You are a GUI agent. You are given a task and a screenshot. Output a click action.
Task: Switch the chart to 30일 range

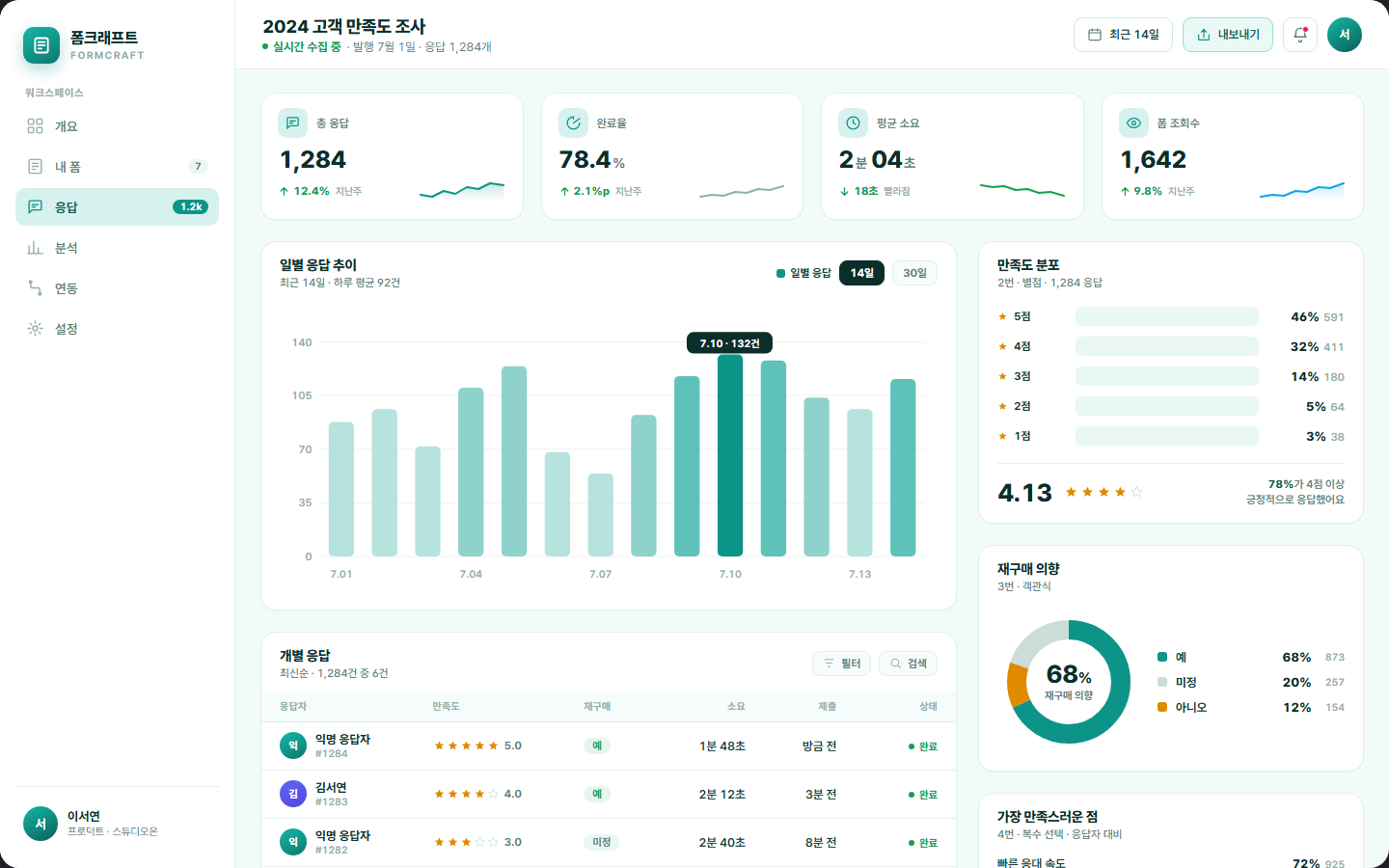914,273
